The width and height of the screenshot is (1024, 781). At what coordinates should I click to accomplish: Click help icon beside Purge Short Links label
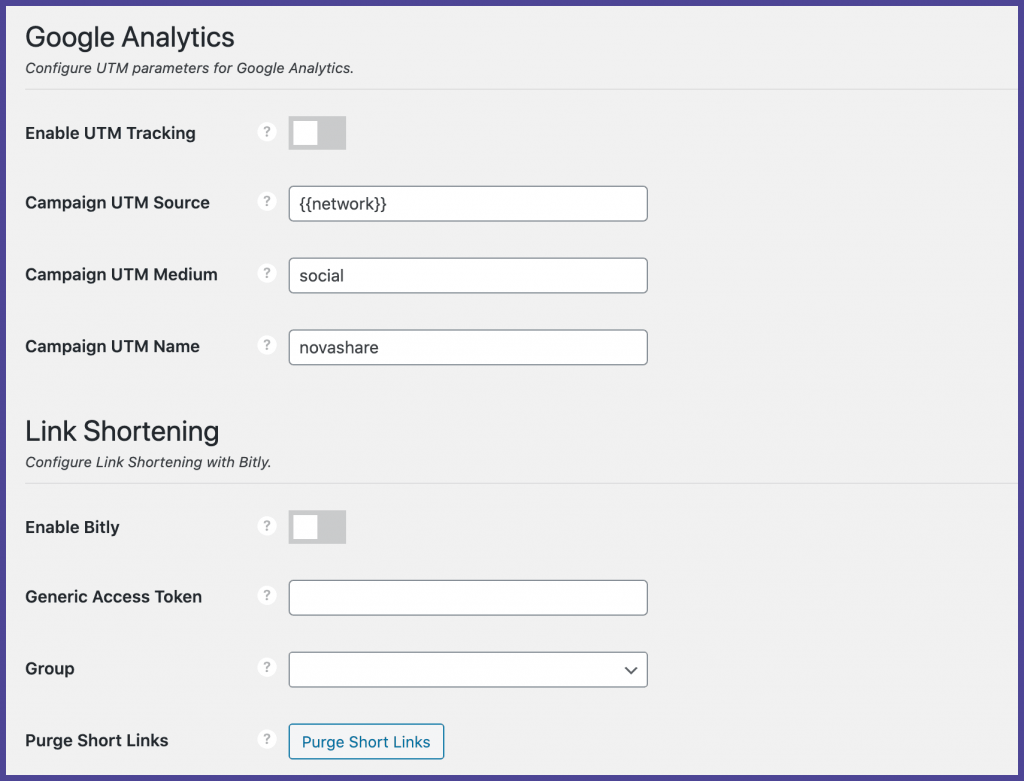(x=266, y=739)
